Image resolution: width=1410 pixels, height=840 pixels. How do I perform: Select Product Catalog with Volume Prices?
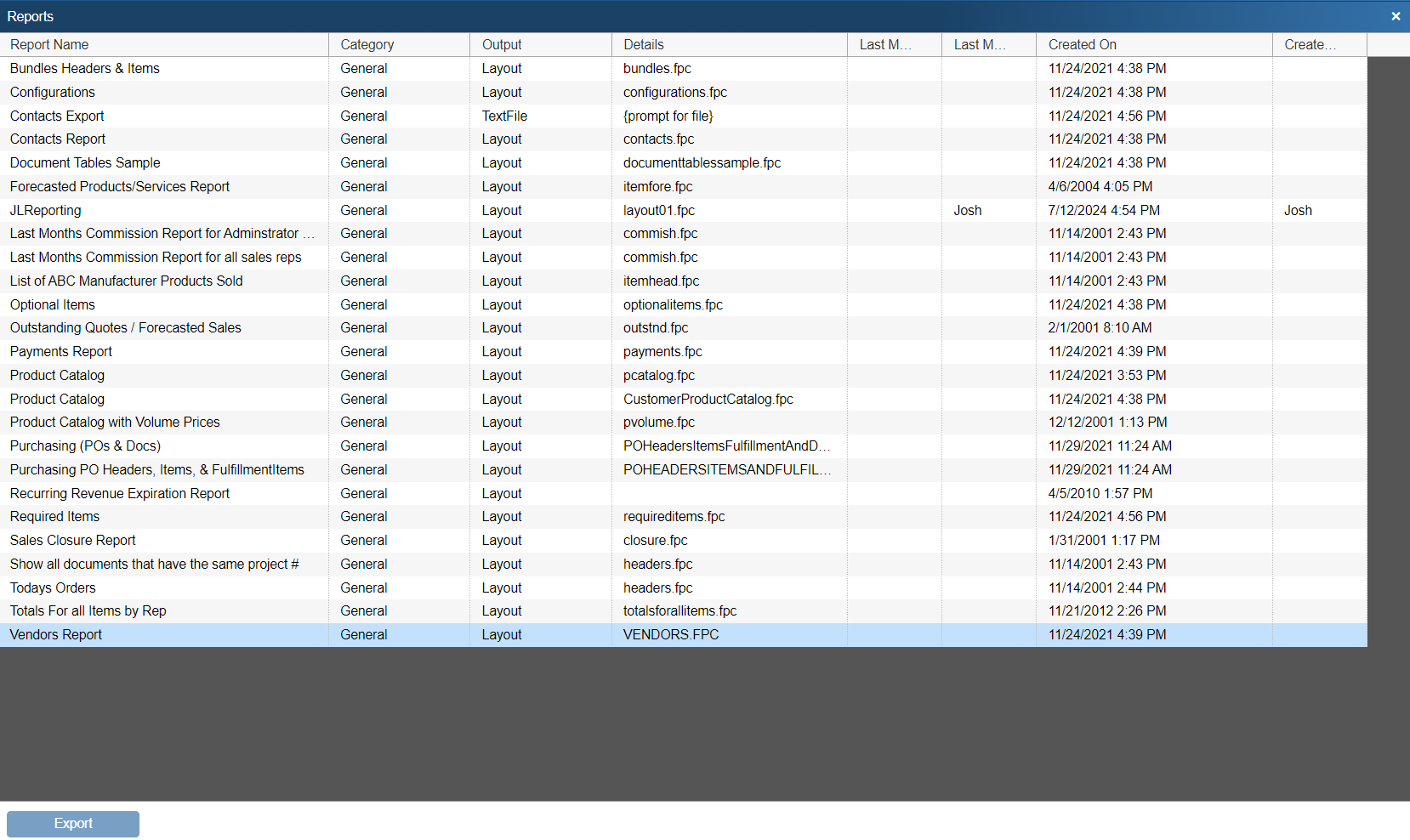click(x=115, y=423)
